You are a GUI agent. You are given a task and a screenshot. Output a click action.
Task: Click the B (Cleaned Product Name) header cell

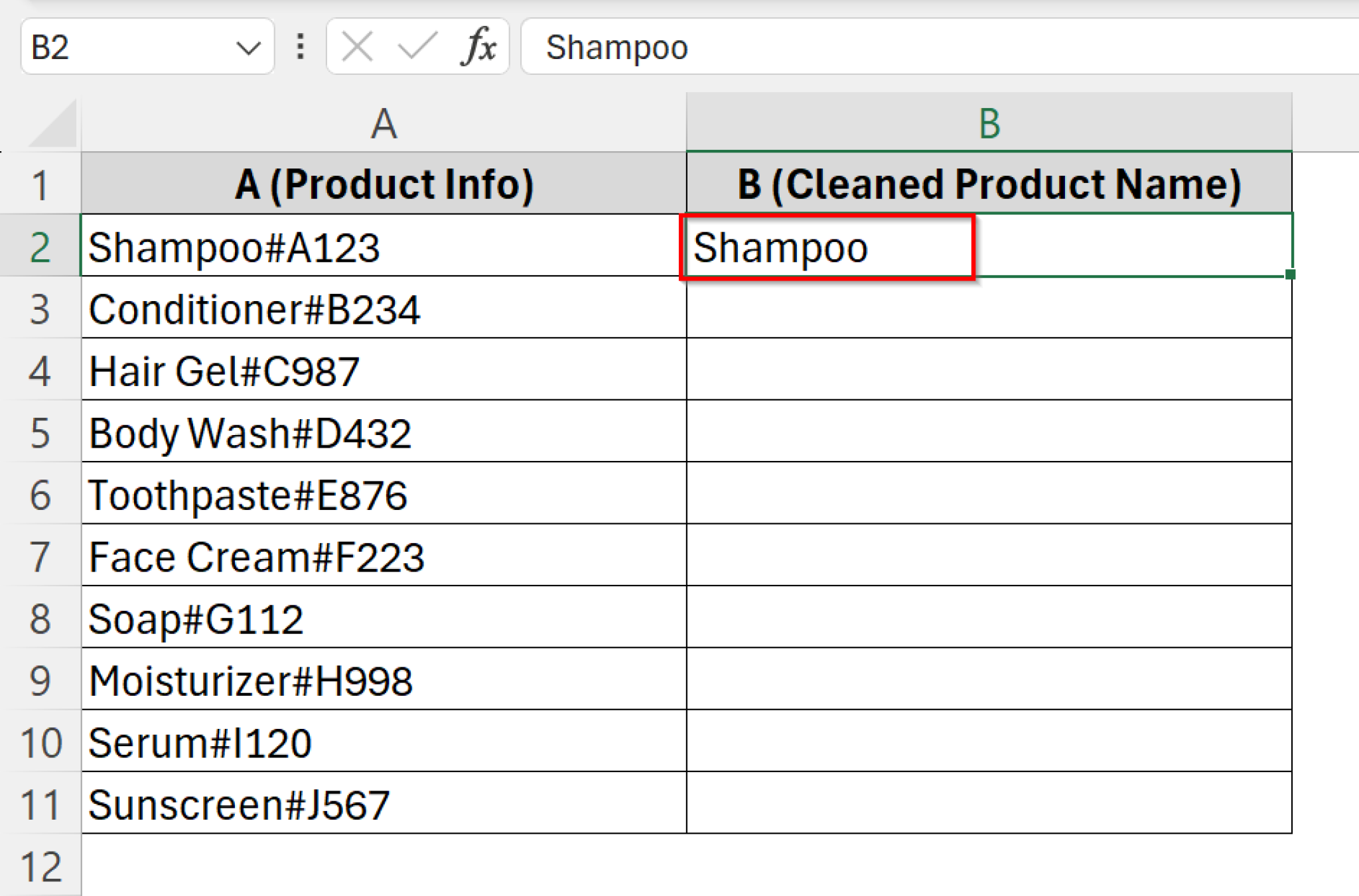(x=989, y=184)
